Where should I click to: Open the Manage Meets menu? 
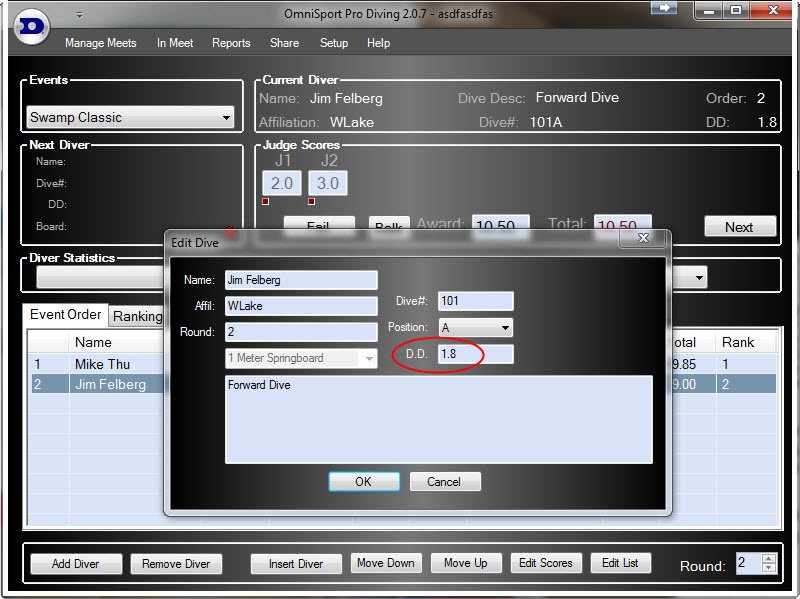click(x=101, y=43)
